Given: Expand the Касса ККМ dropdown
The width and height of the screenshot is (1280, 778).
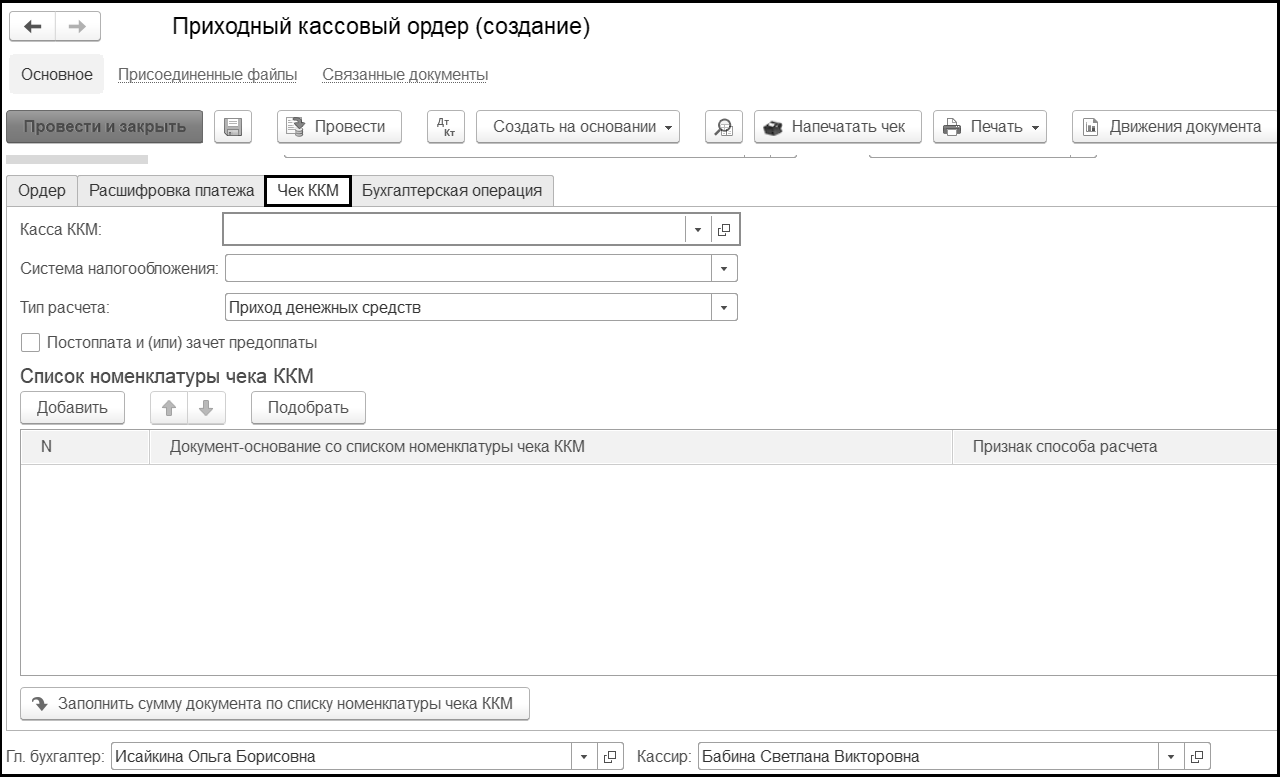Looking at the screenshot, I should 698,229.
